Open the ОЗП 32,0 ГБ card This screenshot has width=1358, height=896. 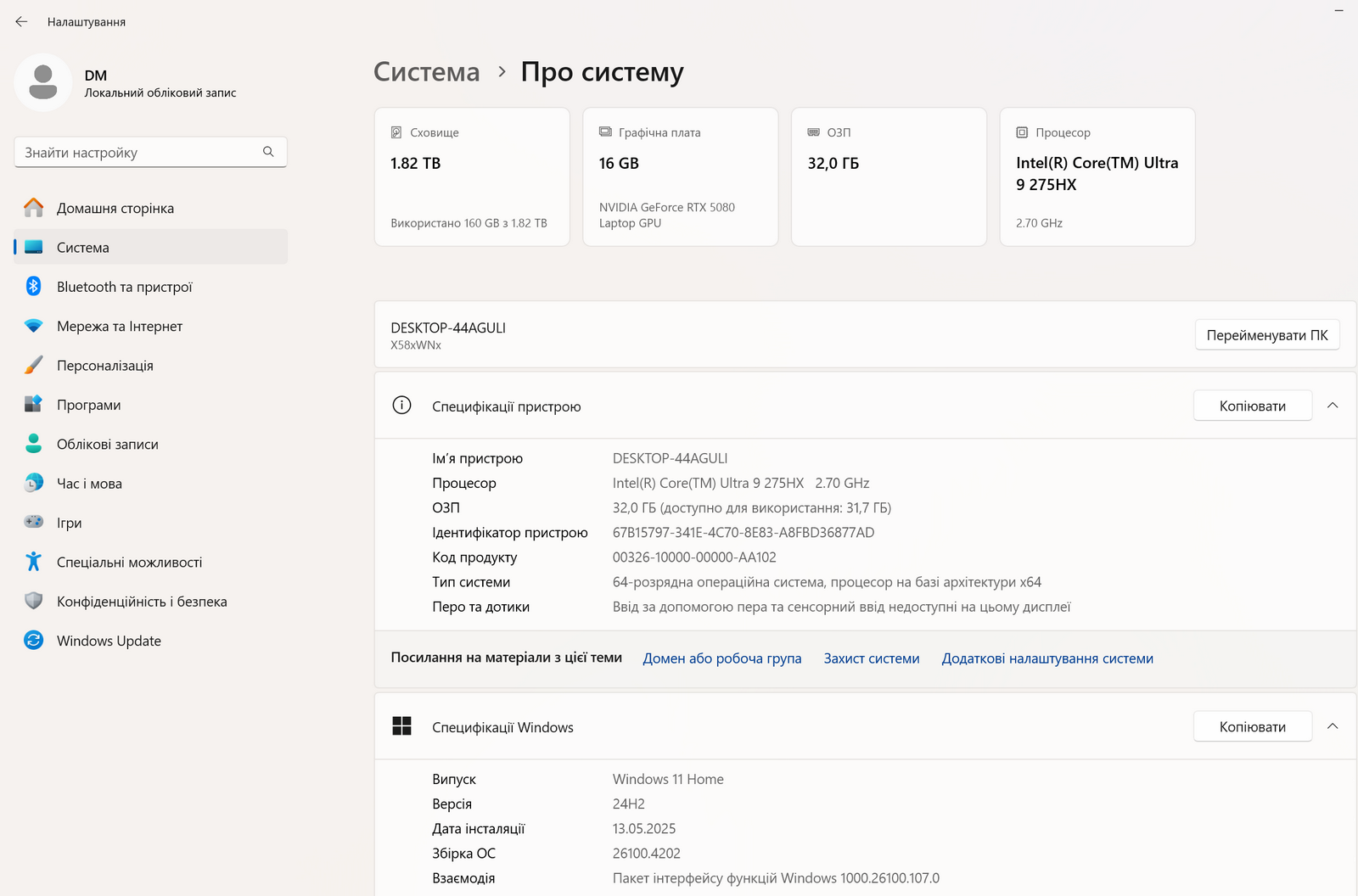tap(889, 176)
